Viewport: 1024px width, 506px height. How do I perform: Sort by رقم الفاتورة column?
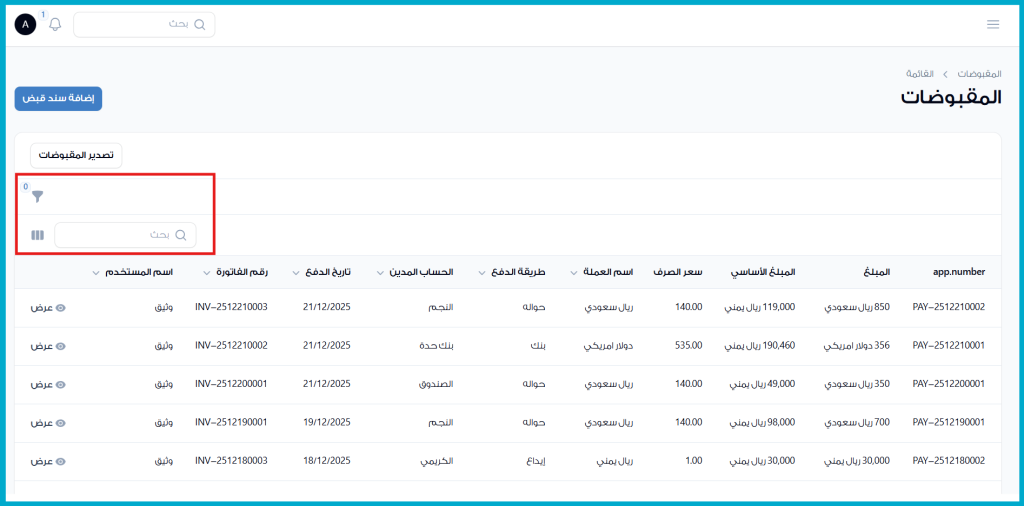(x=235, y=272)
